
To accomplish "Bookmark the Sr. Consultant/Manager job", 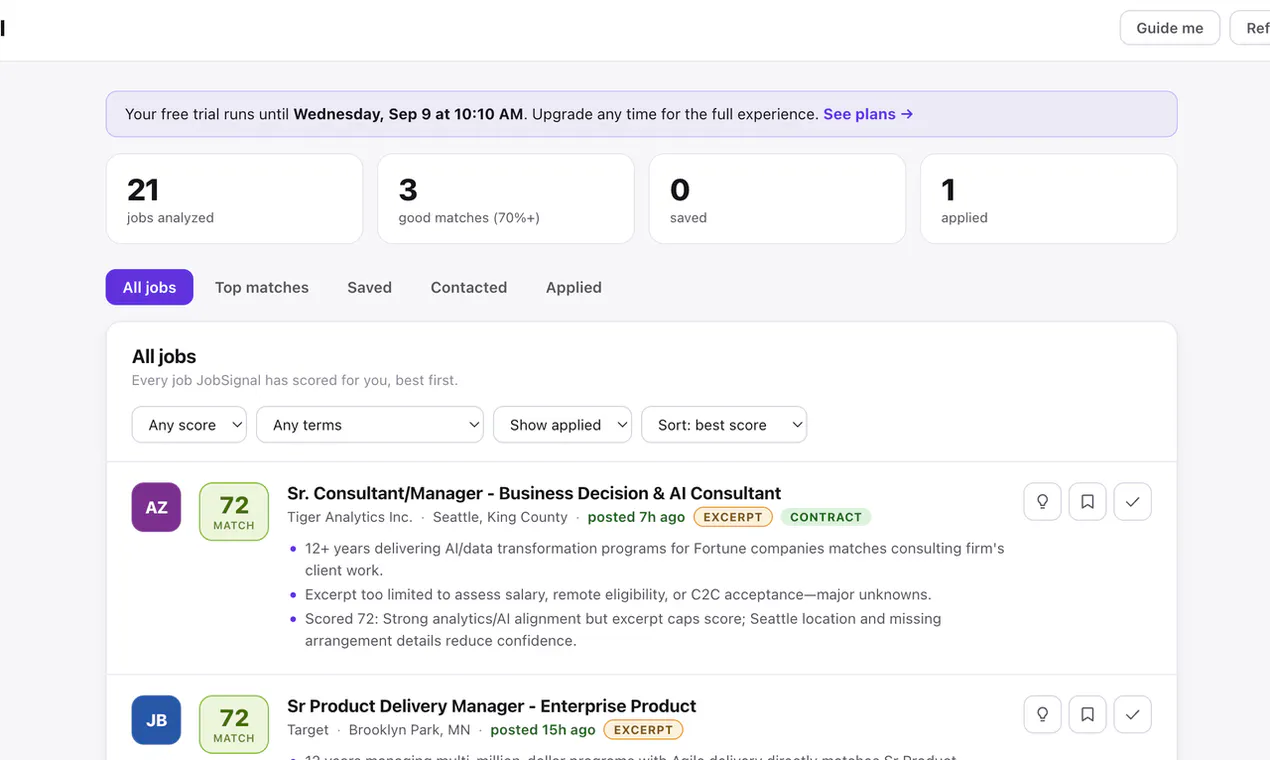I will coord(1087,502).
